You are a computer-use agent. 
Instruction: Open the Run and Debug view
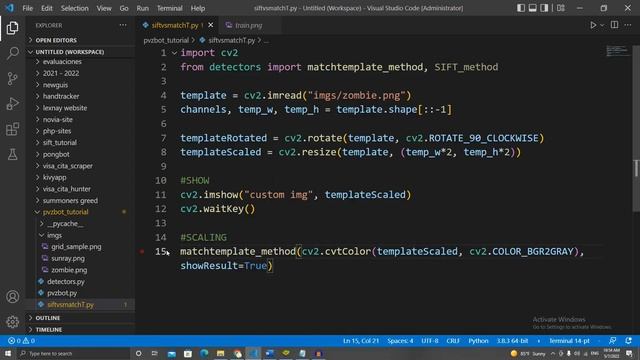(13, 104)
